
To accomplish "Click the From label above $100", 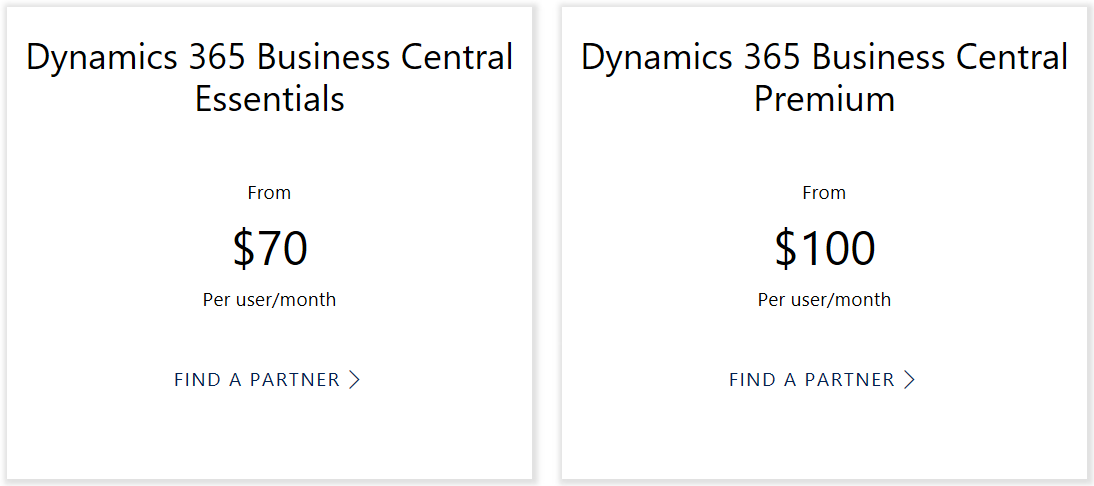I will click(824, 193).
